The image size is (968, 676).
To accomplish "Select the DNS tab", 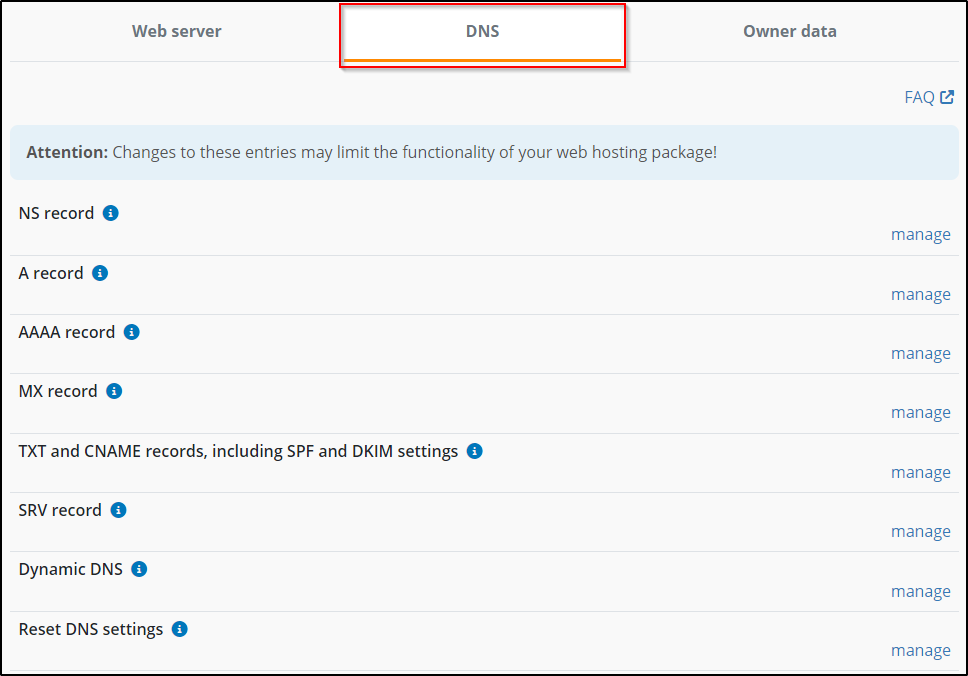I will [482, 31].
